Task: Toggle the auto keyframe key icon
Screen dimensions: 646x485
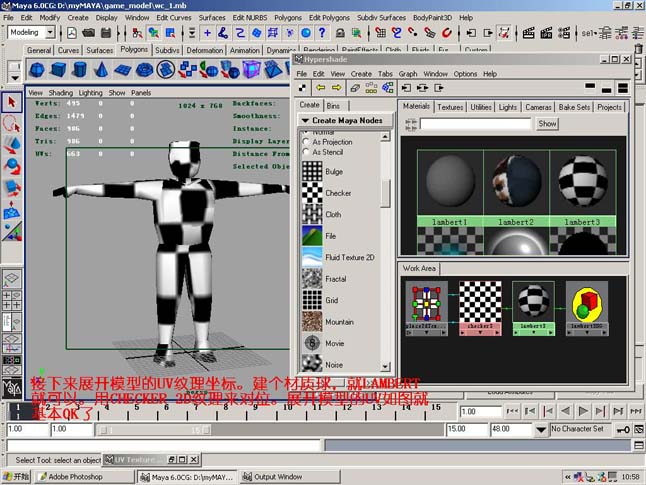Action: (623, 430)
